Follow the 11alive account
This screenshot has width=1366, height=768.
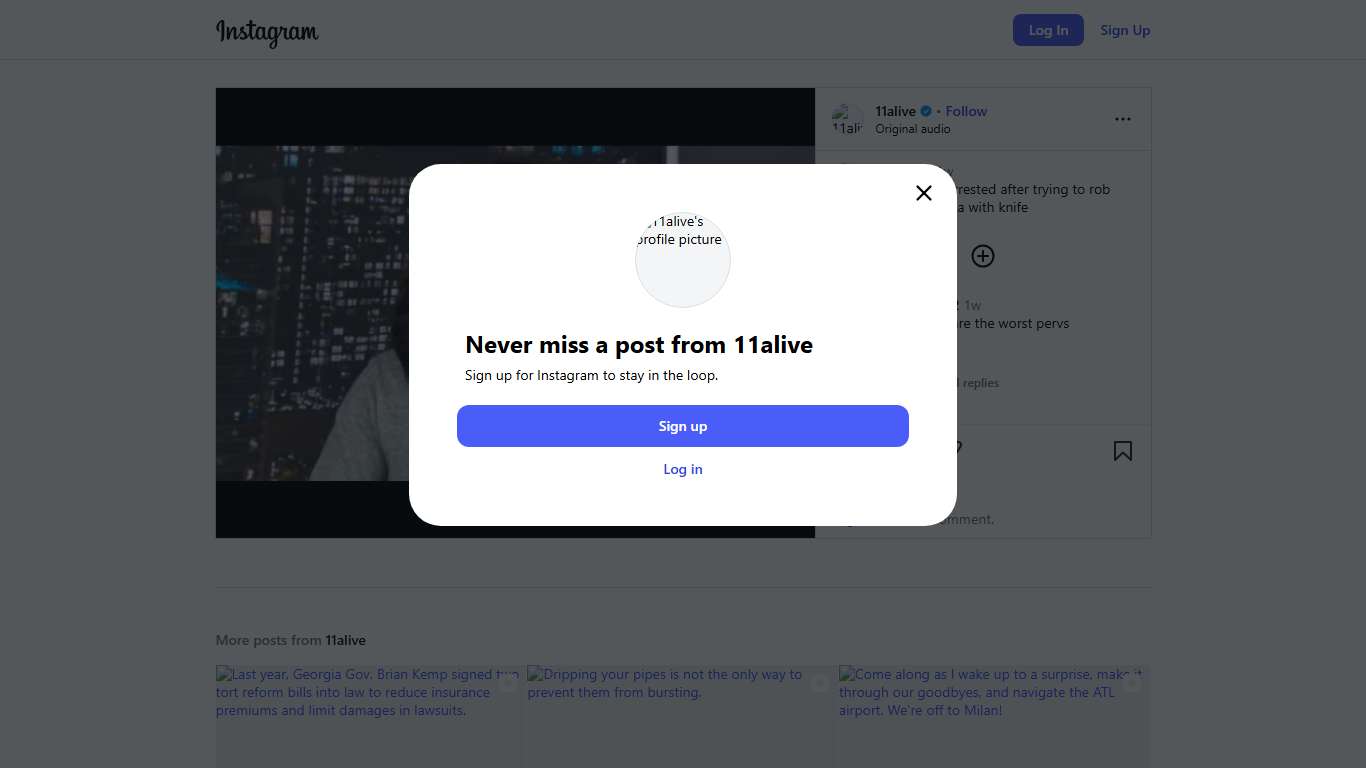966,111
